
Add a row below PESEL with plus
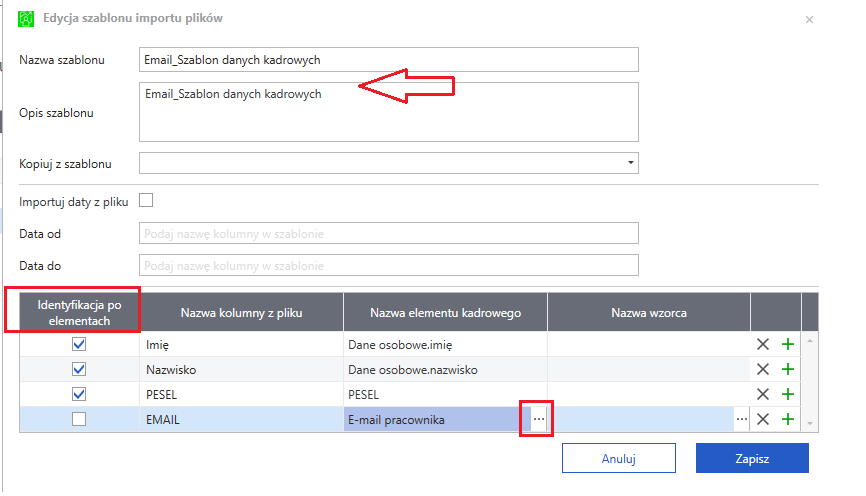point(788,394)
